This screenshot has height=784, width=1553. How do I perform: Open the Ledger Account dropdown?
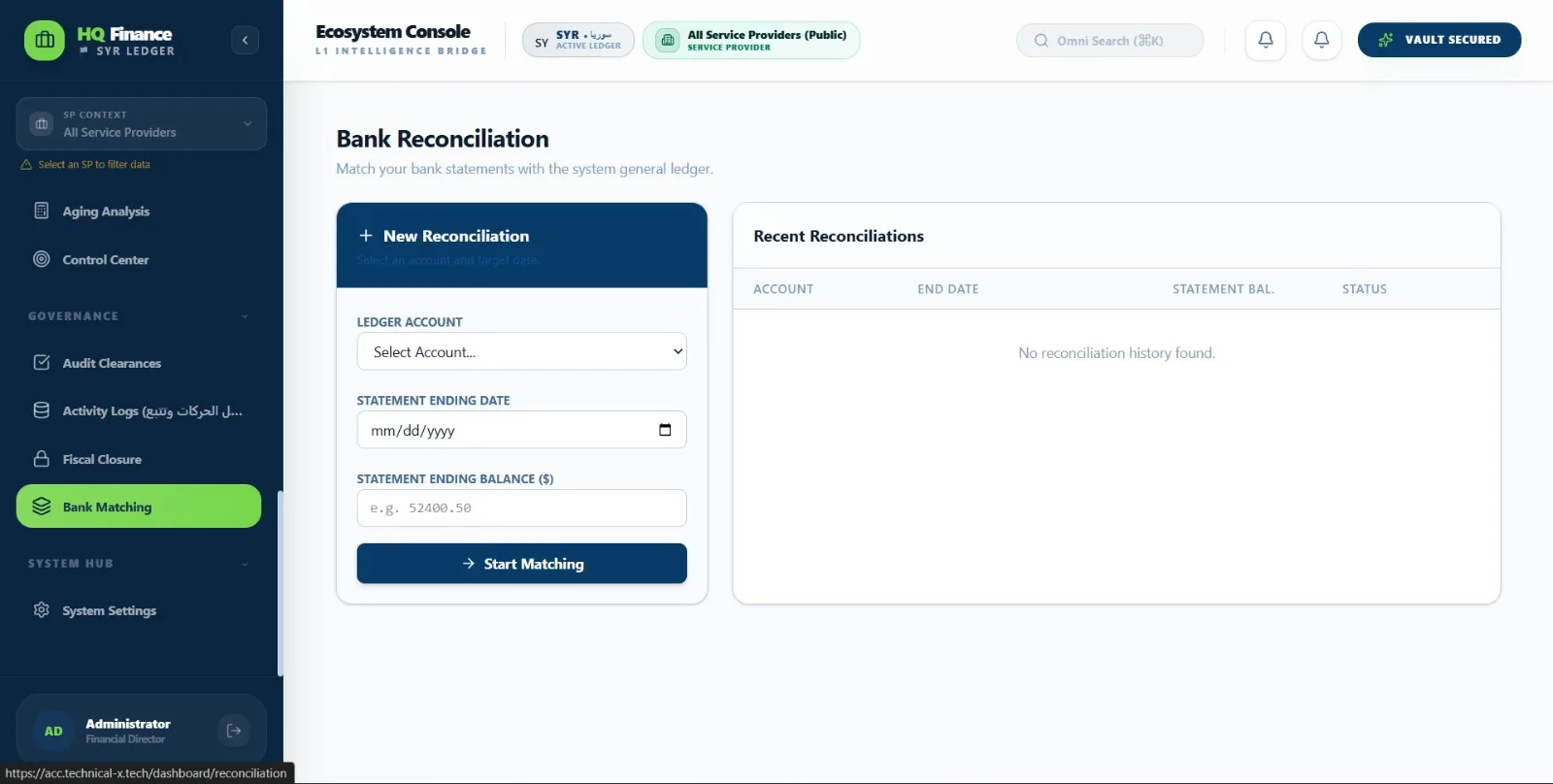[522, 351]
